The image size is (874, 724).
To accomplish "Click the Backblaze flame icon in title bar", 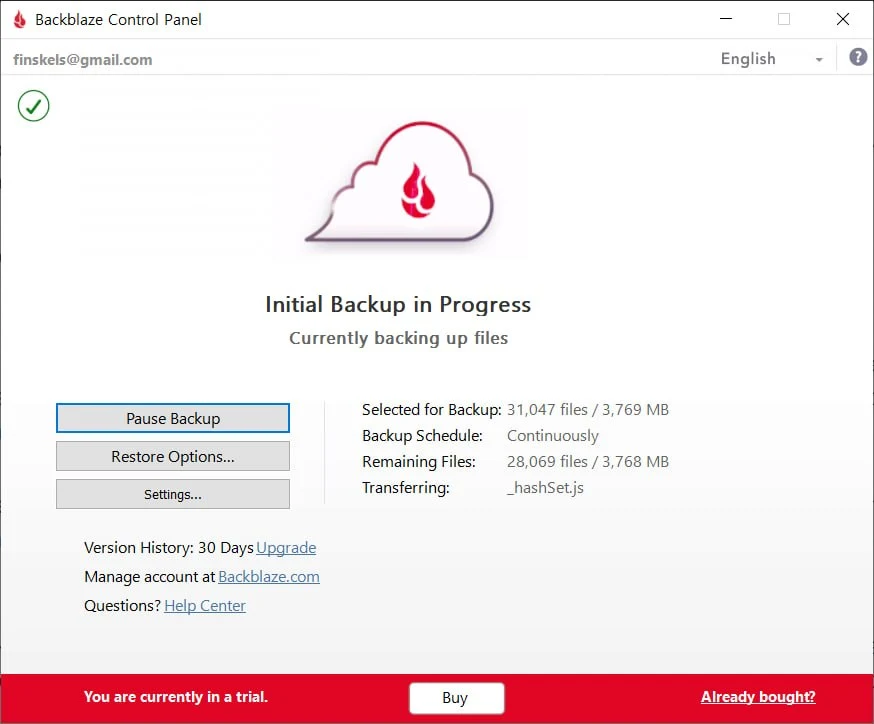I will point(20,20).
